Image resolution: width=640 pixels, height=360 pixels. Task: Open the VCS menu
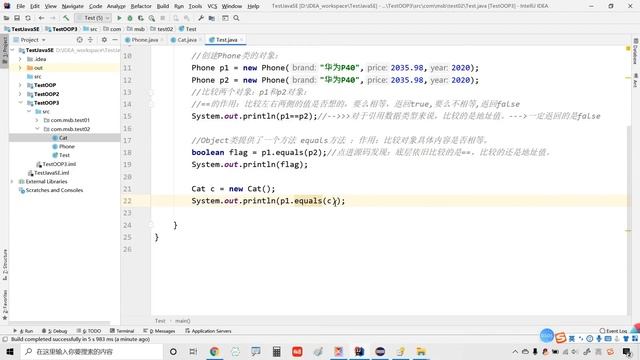[x=212, y=6]
